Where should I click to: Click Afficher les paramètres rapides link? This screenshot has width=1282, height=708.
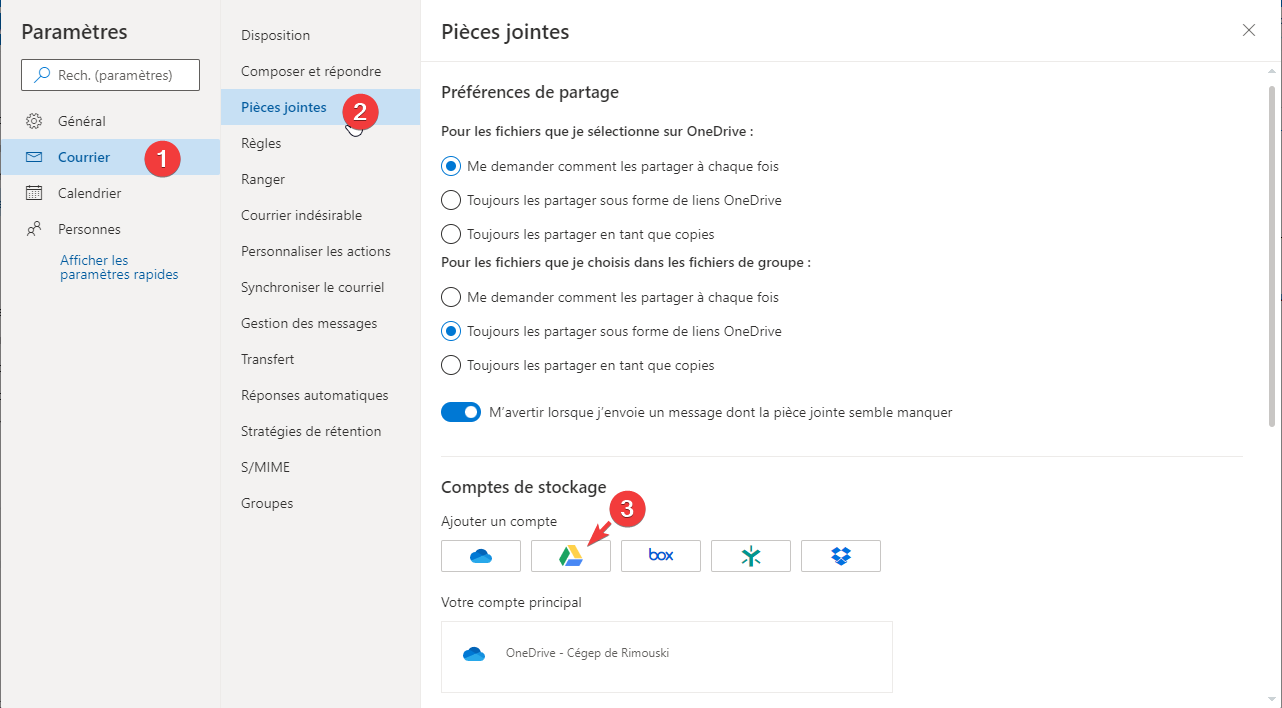click(119, 267)
